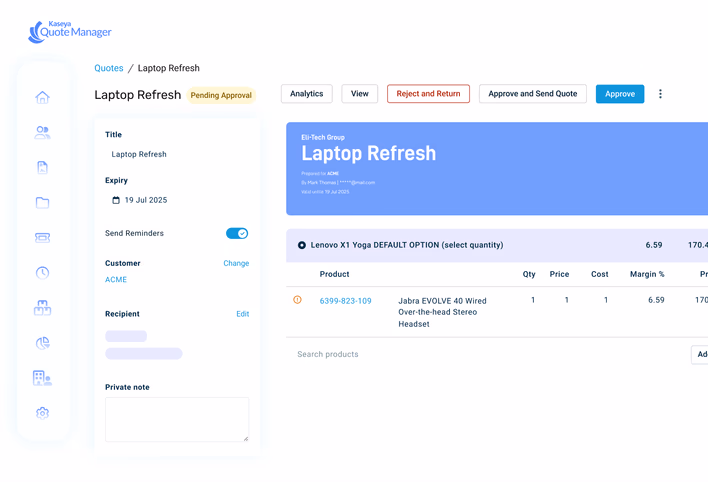Click the Qty column header

click(x=529, y=274)
